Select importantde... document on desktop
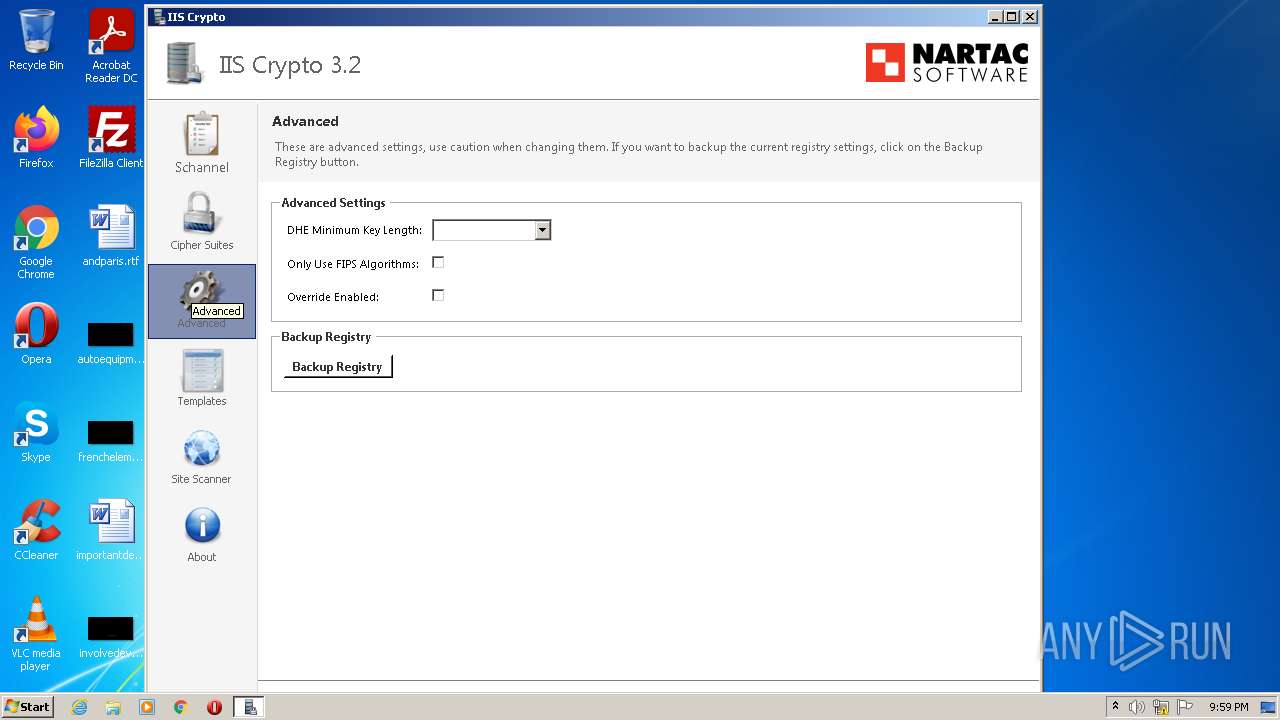Viewport: 1280px width, 720px height. tap(111, 530)
